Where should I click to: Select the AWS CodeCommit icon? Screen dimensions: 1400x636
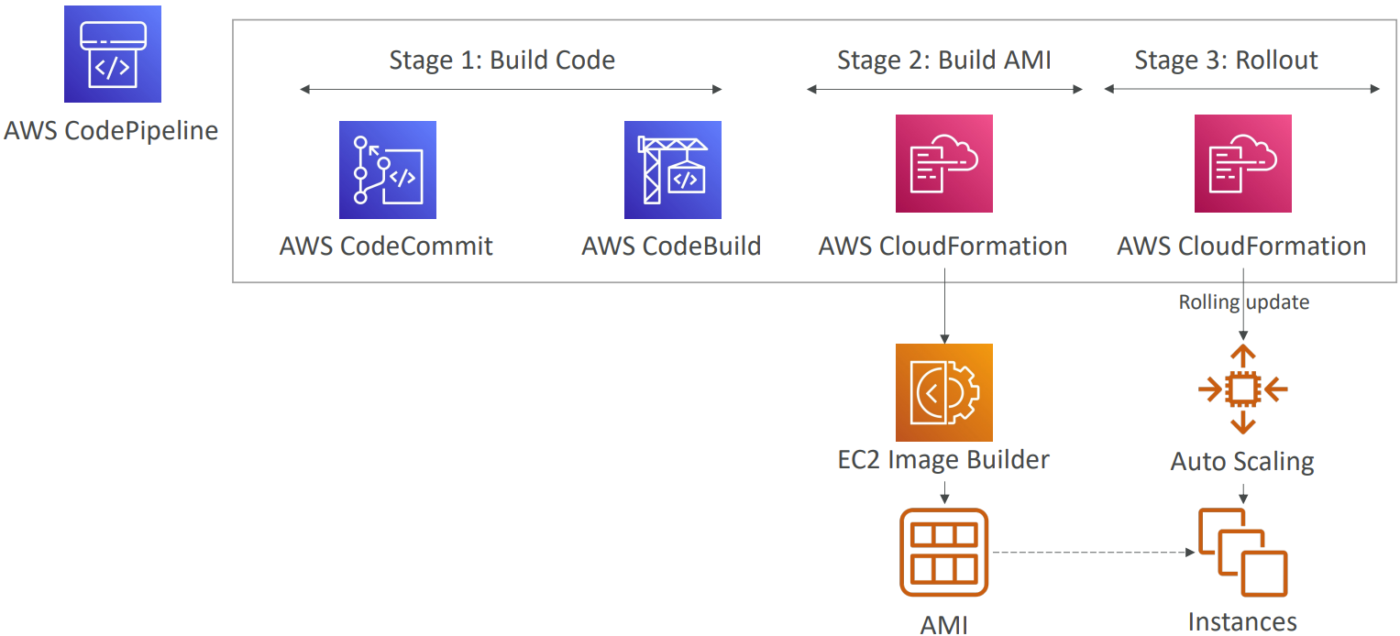387,170
